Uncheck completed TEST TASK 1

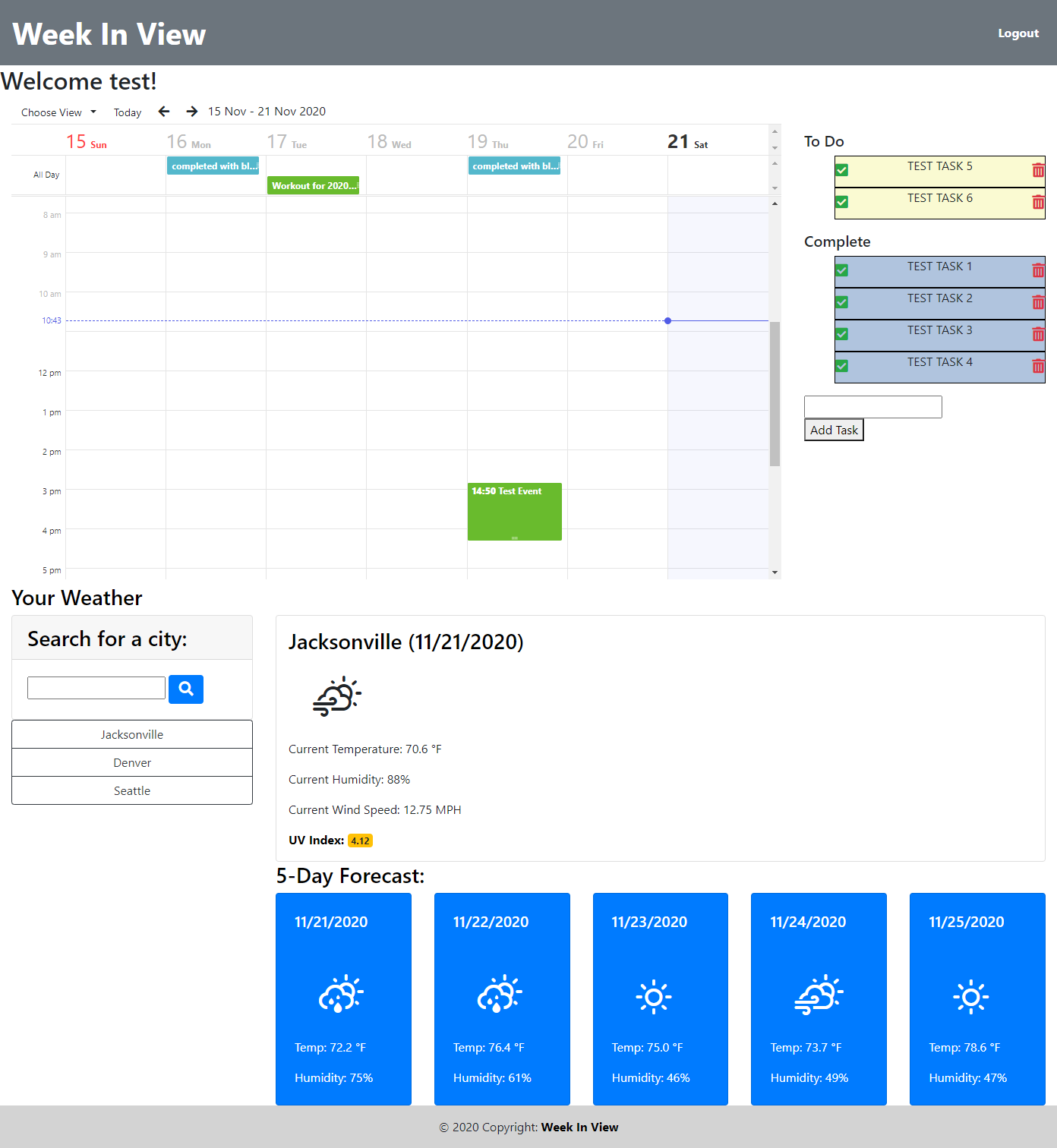842,270
